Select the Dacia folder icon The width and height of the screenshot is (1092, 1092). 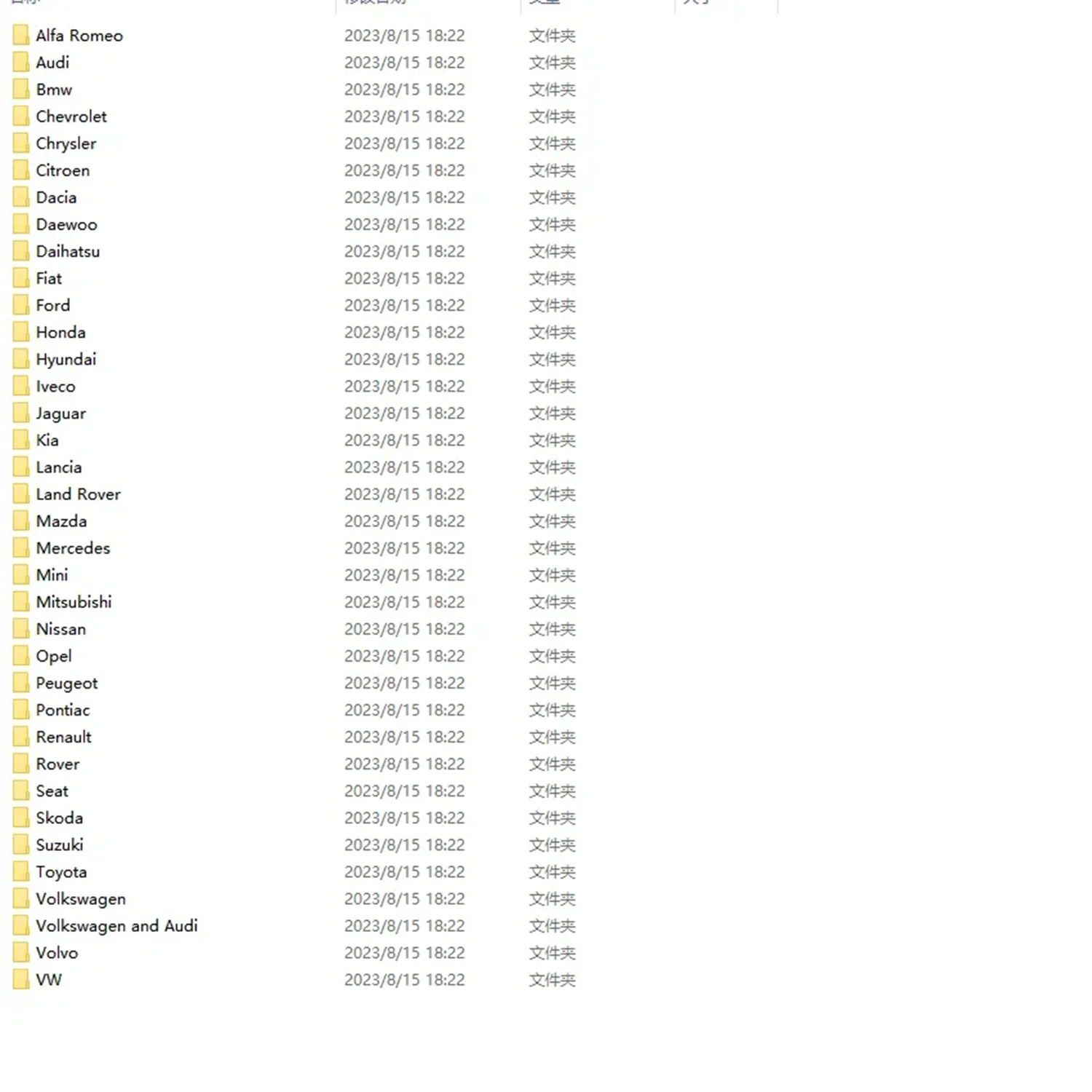21,197
